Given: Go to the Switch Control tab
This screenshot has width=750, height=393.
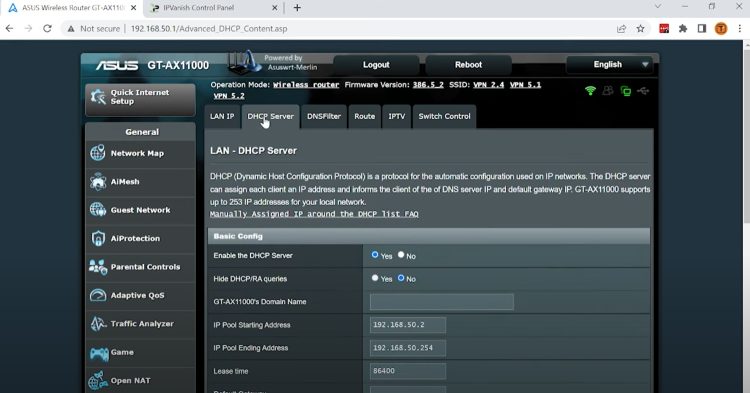Looking at the screenshot, I should click(x=444, y=117).
